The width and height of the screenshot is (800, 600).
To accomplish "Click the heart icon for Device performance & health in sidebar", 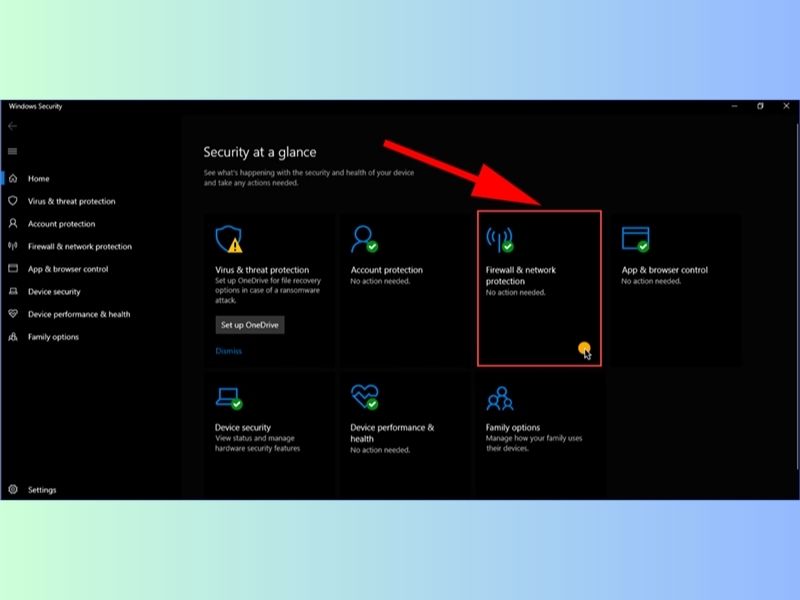I will (x=13, y=314).
